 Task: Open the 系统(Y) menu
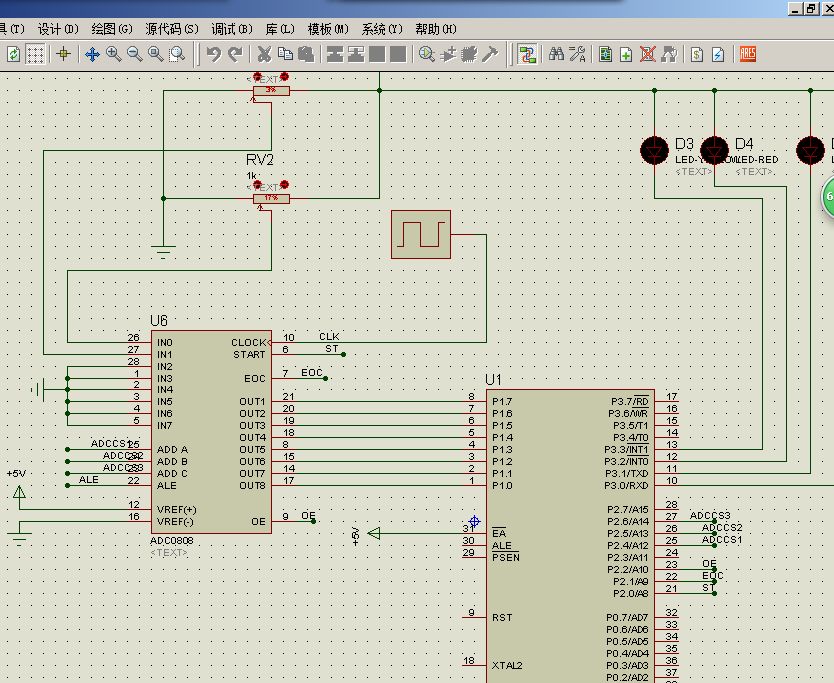click(382, 29)
